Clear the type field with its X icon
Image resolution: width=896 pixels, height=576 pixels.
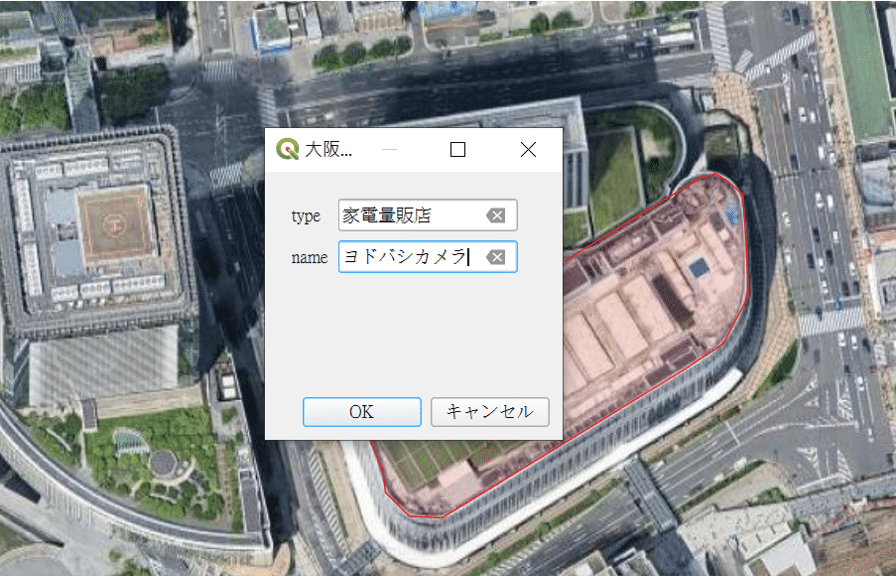point(495,215)
